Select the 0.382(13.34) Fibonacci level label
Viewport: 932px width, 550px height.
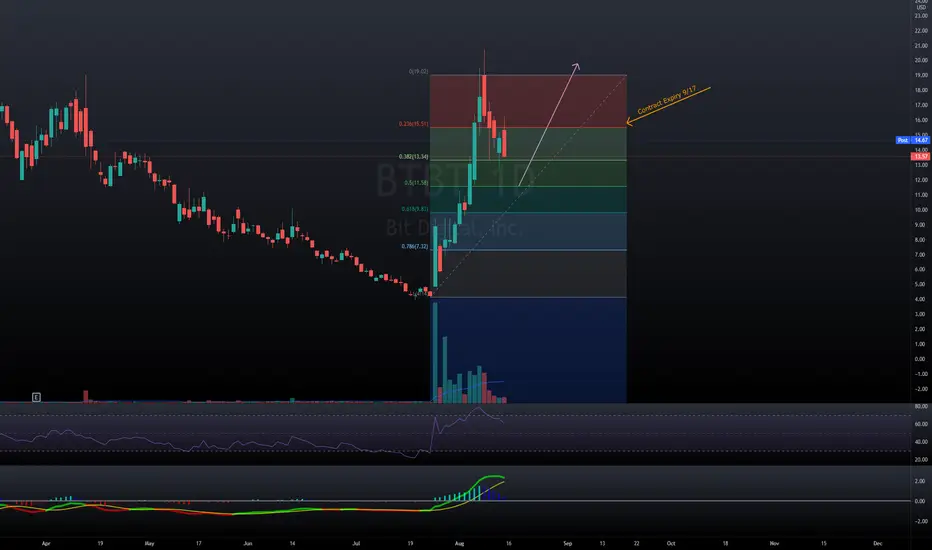click(414, 157)
